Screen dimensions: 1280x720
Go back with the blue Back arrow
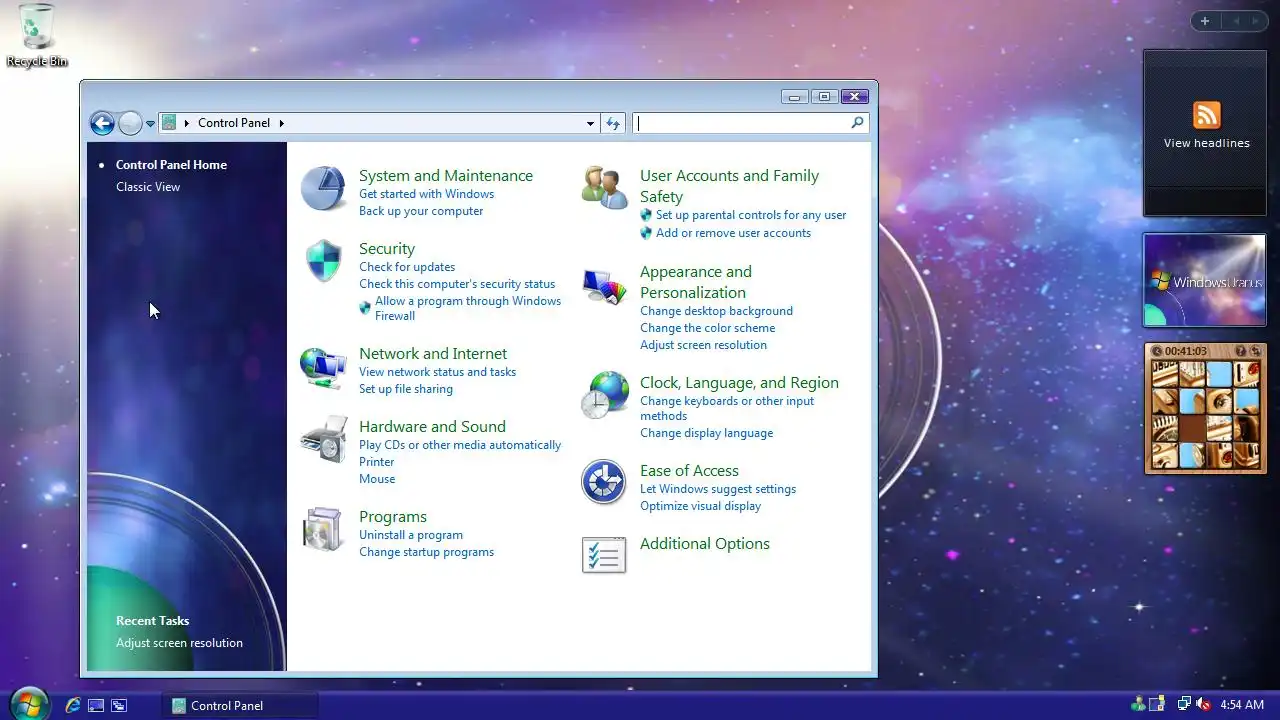click(102, 123)
